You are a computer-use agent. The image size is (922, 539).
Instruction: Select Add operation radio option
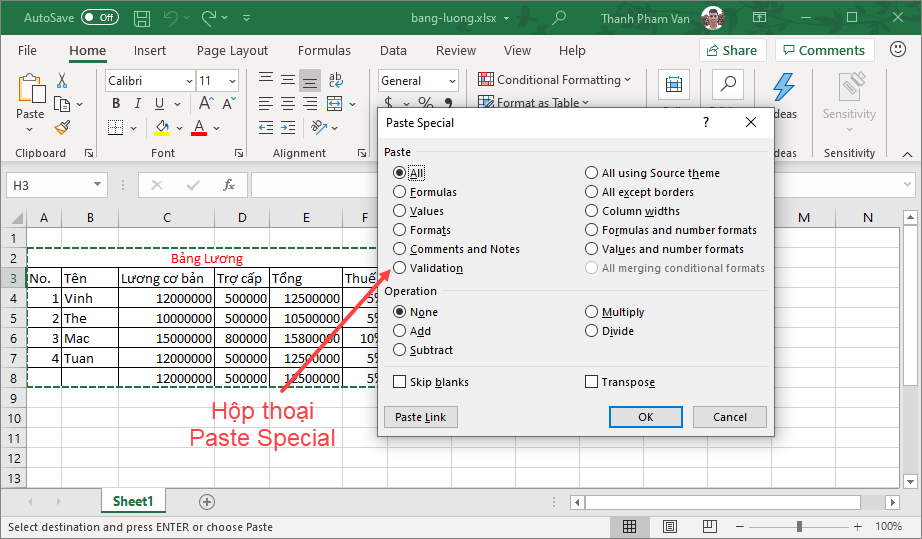point(399,330)
